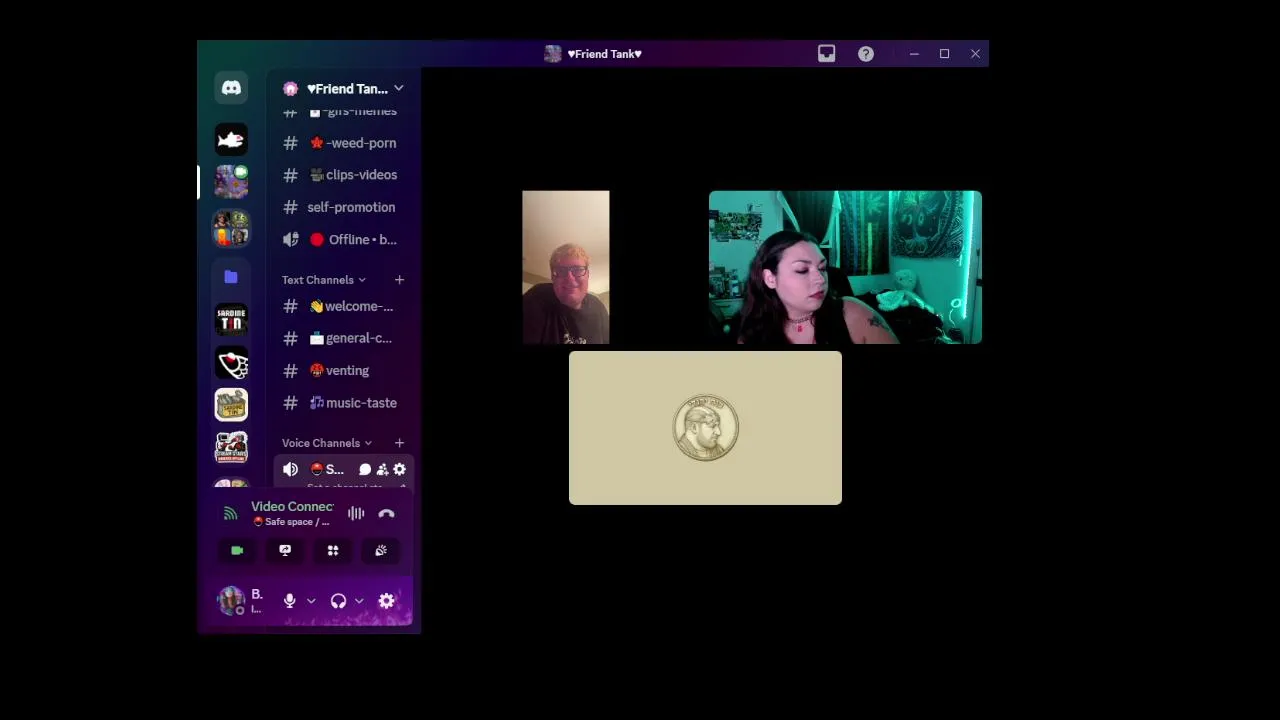Image resolution: width=1280 pixels, height=720 pixels.
Task: Expand the blue folder of servers
Action: point(231,277)
